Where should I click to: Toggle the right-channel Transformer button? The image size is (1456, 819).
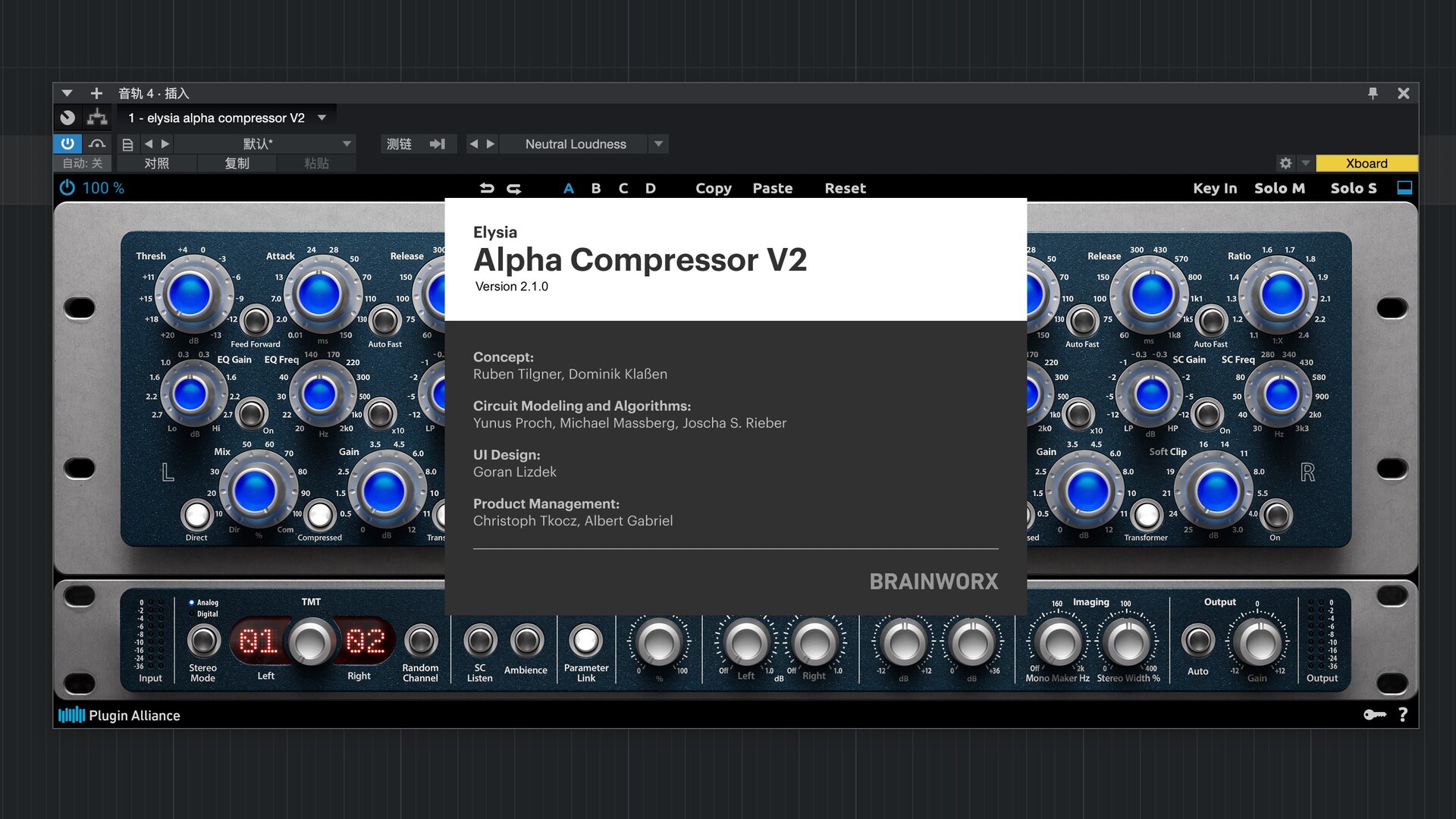1147,516
